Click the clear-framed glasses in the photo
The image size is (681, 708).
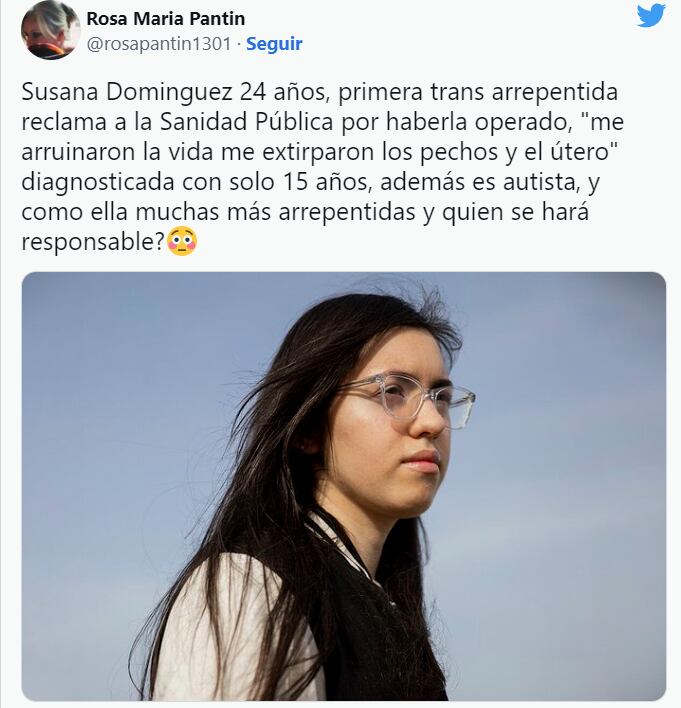pos(406,399)
